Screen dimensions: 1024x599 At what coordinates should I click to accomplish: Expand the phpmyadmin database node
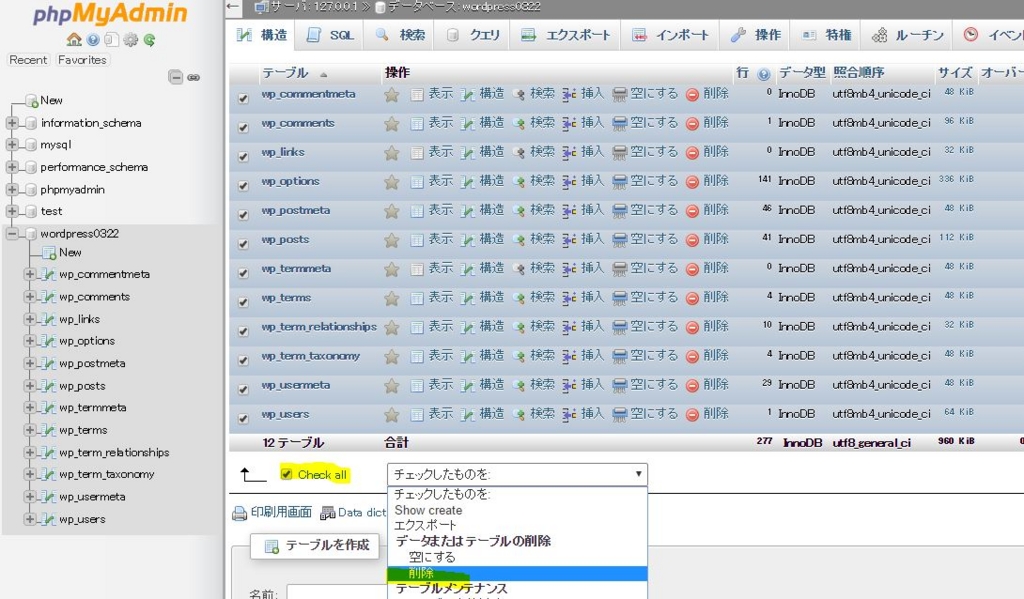click(x=12, y=189)
